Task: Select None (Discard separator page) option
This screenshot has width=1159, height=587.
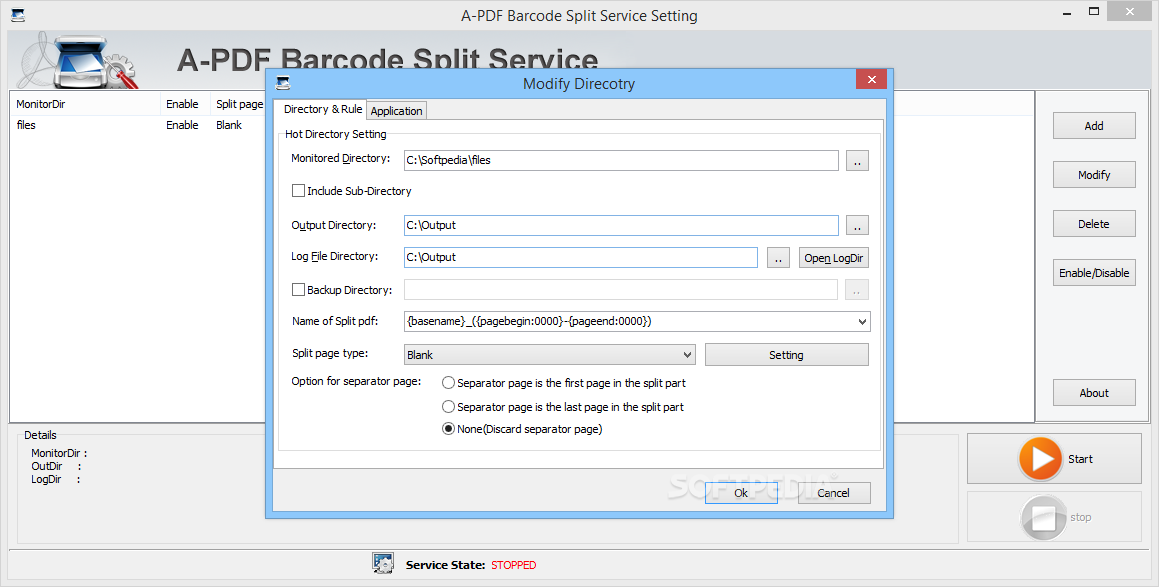Action: [x=448, y=429]
